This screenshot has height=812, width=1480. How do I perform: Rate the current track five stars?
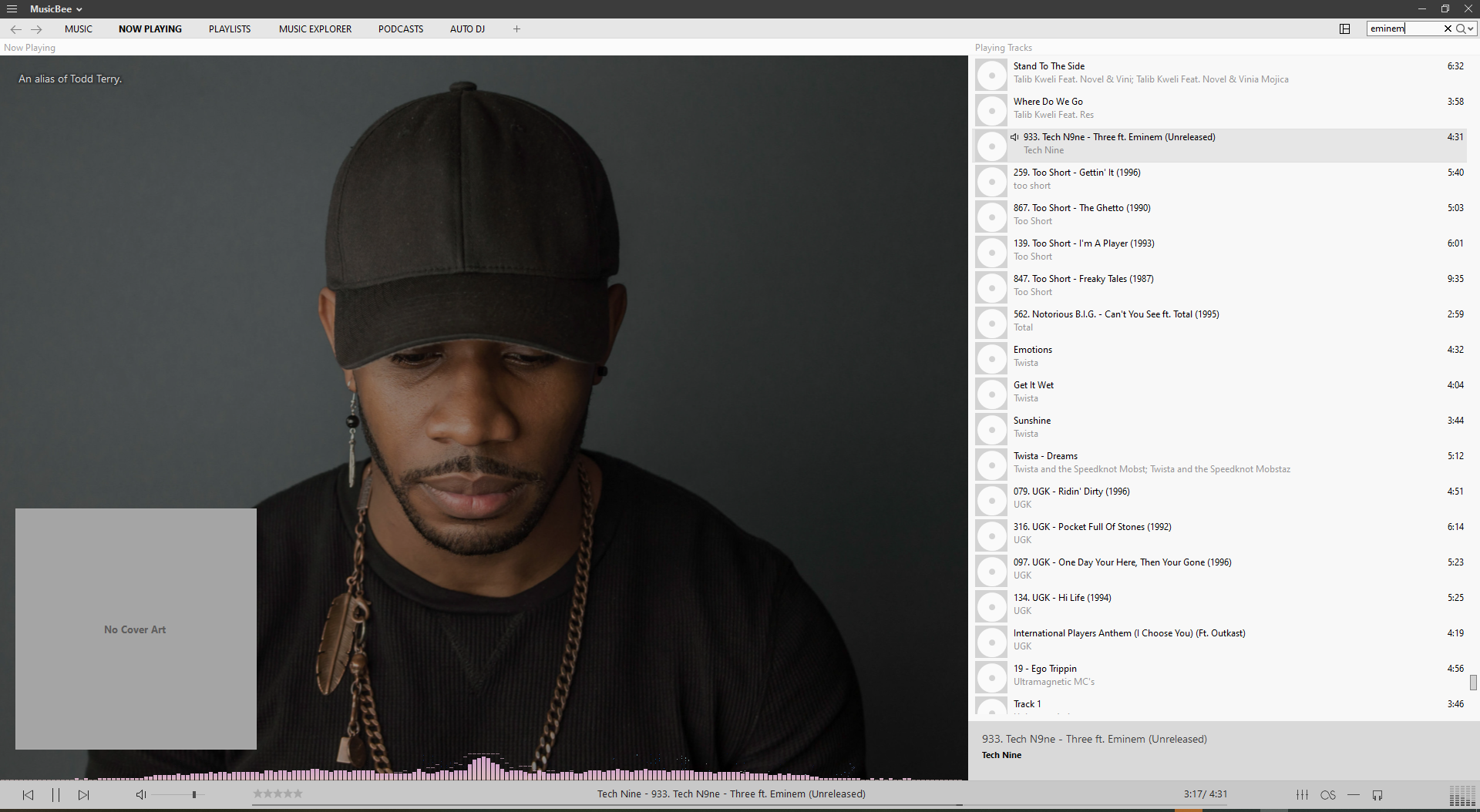click(298, 794)
